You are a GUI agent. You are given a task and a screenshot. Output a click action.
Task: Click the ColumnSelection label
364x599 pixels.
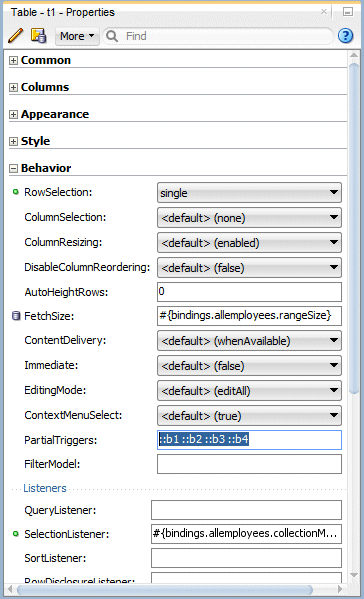[65, 217]
